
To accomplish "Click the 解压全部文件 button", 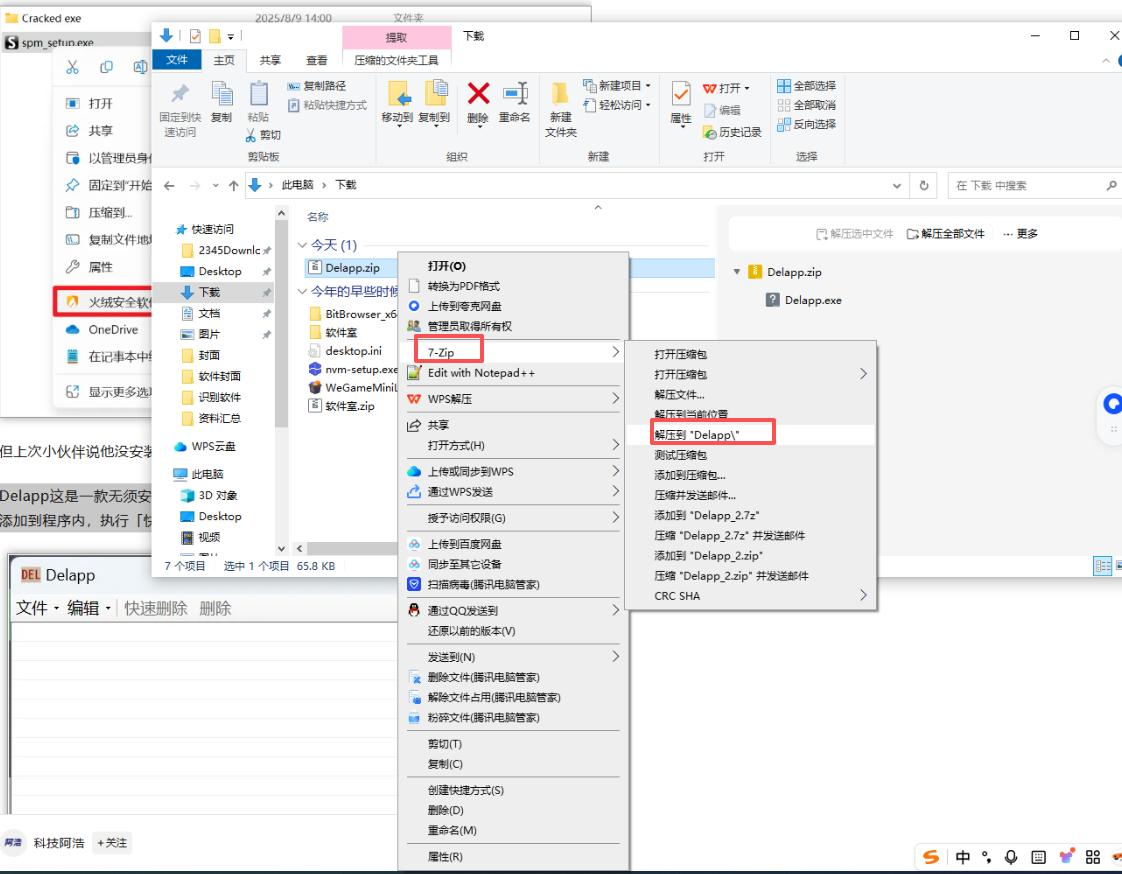I will 945,233.
